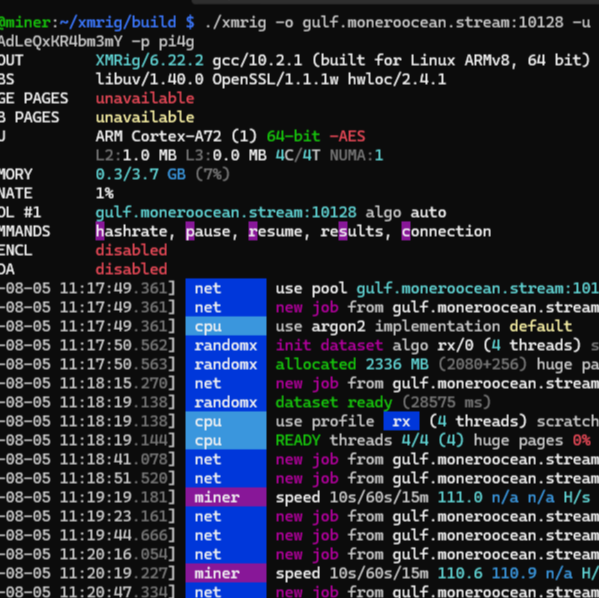599x599 pixels.
Task: Click the '-p pi4g' argument text
Action: click(x=163, y=42)
